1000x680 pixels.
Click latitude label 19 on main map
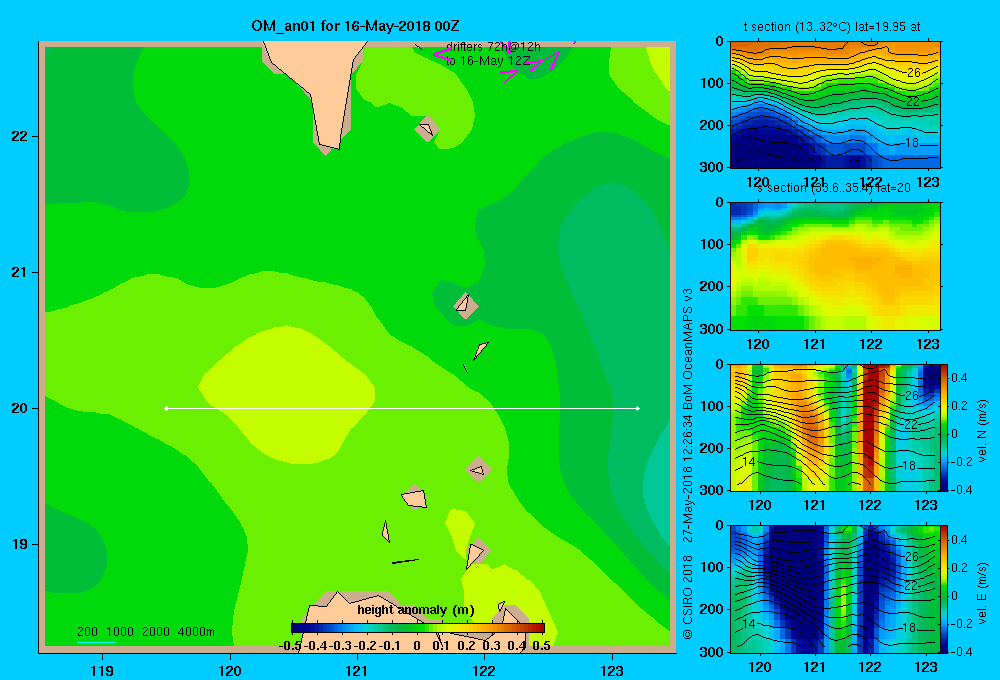pos(20,544)
